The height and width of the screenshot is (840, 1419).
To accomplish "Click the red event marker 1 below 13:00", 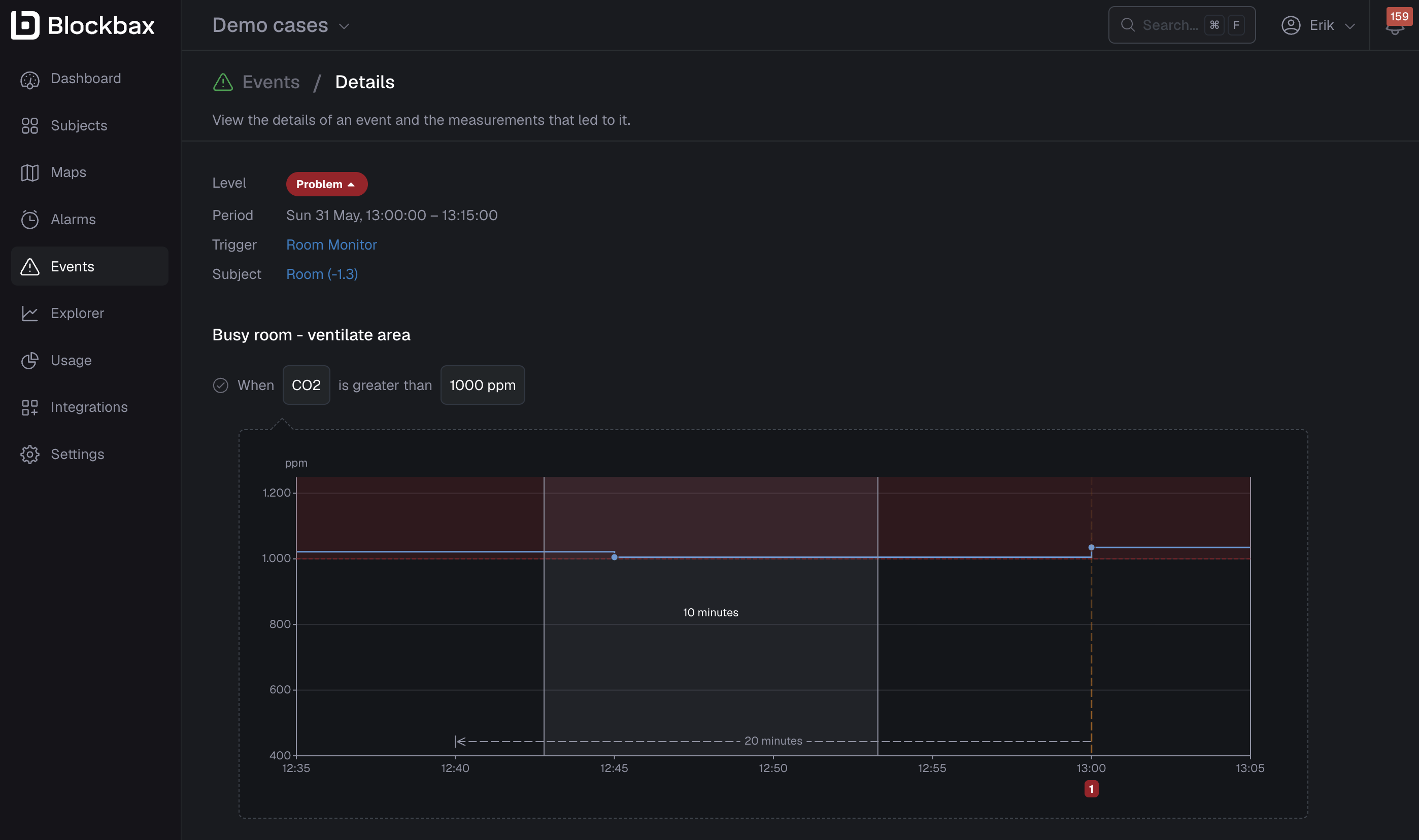I will tap(1092, 789).
